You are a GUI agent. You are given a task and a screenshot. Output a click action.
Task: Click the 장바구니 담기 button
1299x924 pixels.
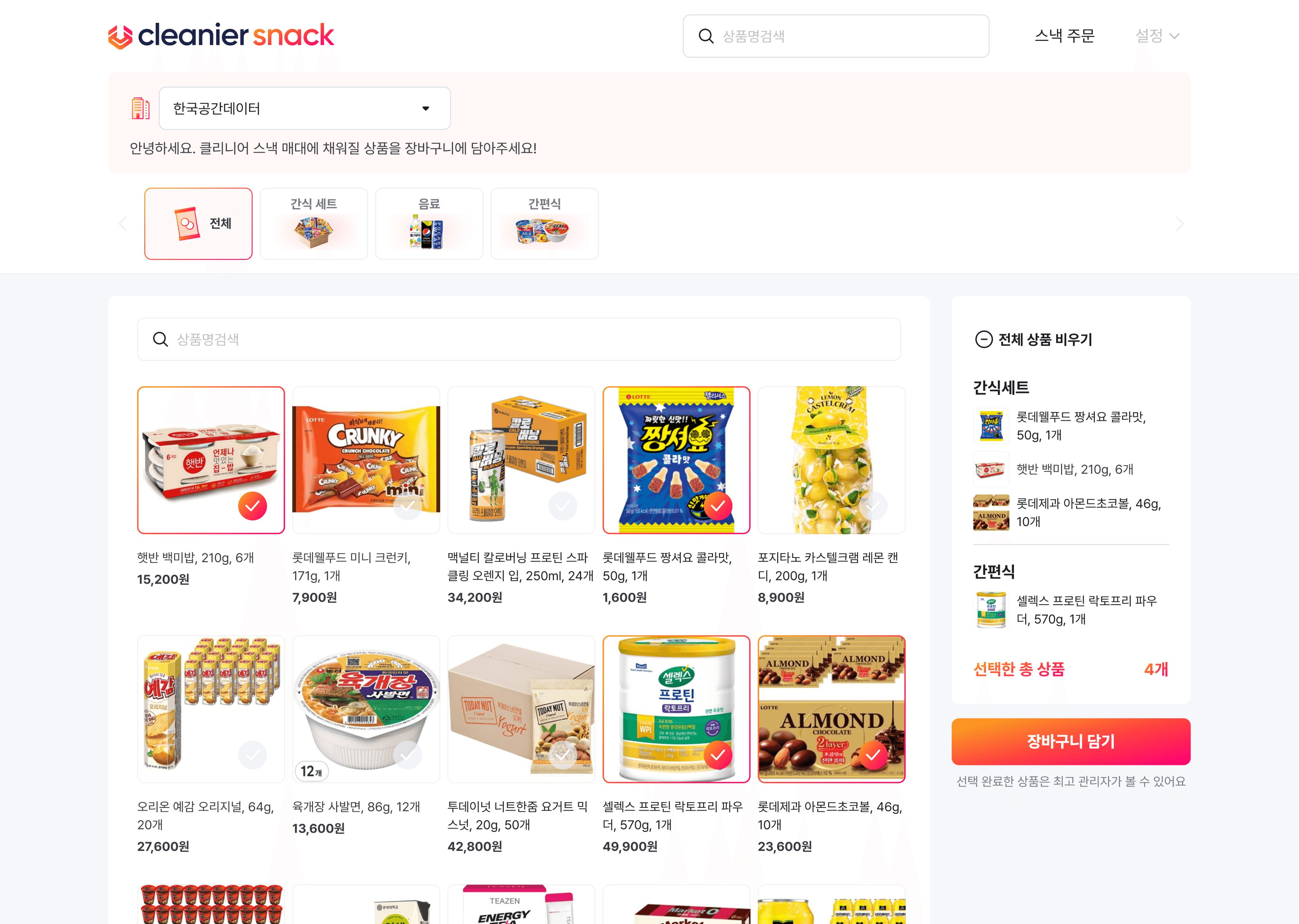1071,741
